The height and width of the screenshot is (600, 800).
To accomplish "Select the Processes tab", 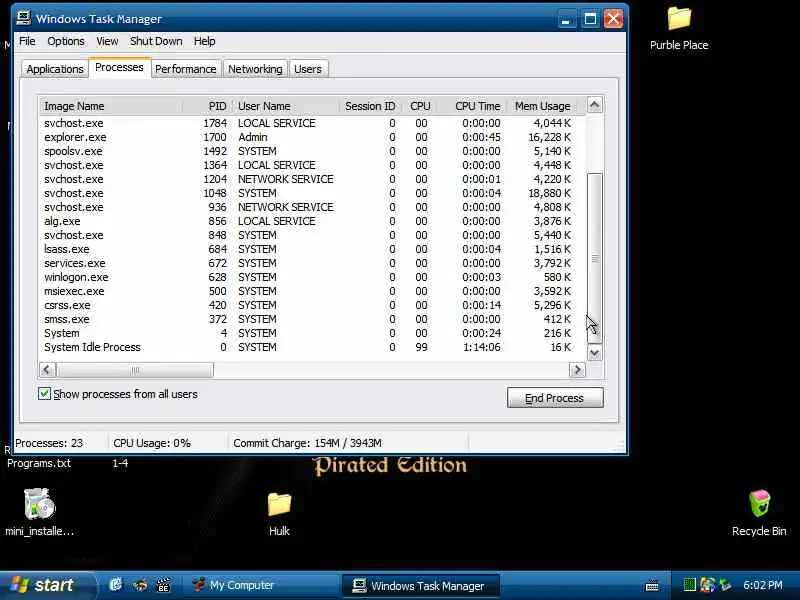I will (x=119, y=67).
